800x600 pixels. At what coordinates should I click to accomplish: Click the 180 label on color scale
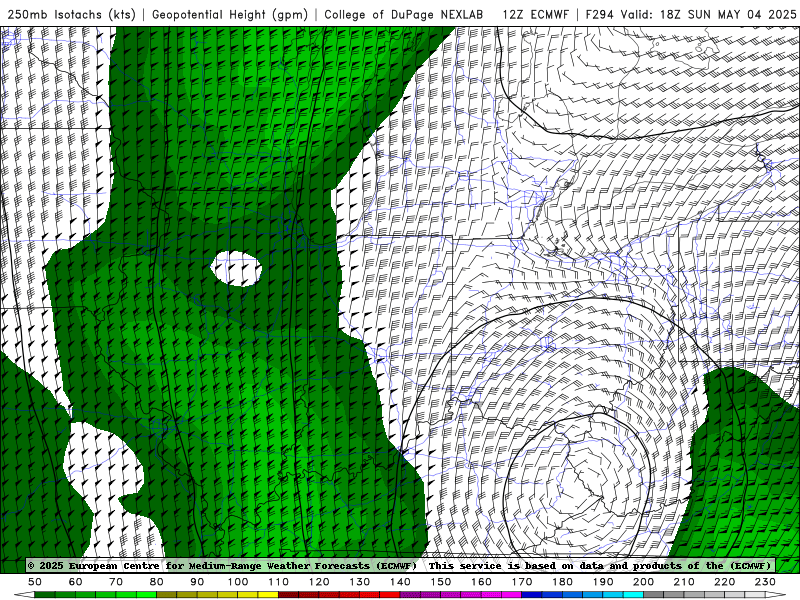click(x=562, y=582)
